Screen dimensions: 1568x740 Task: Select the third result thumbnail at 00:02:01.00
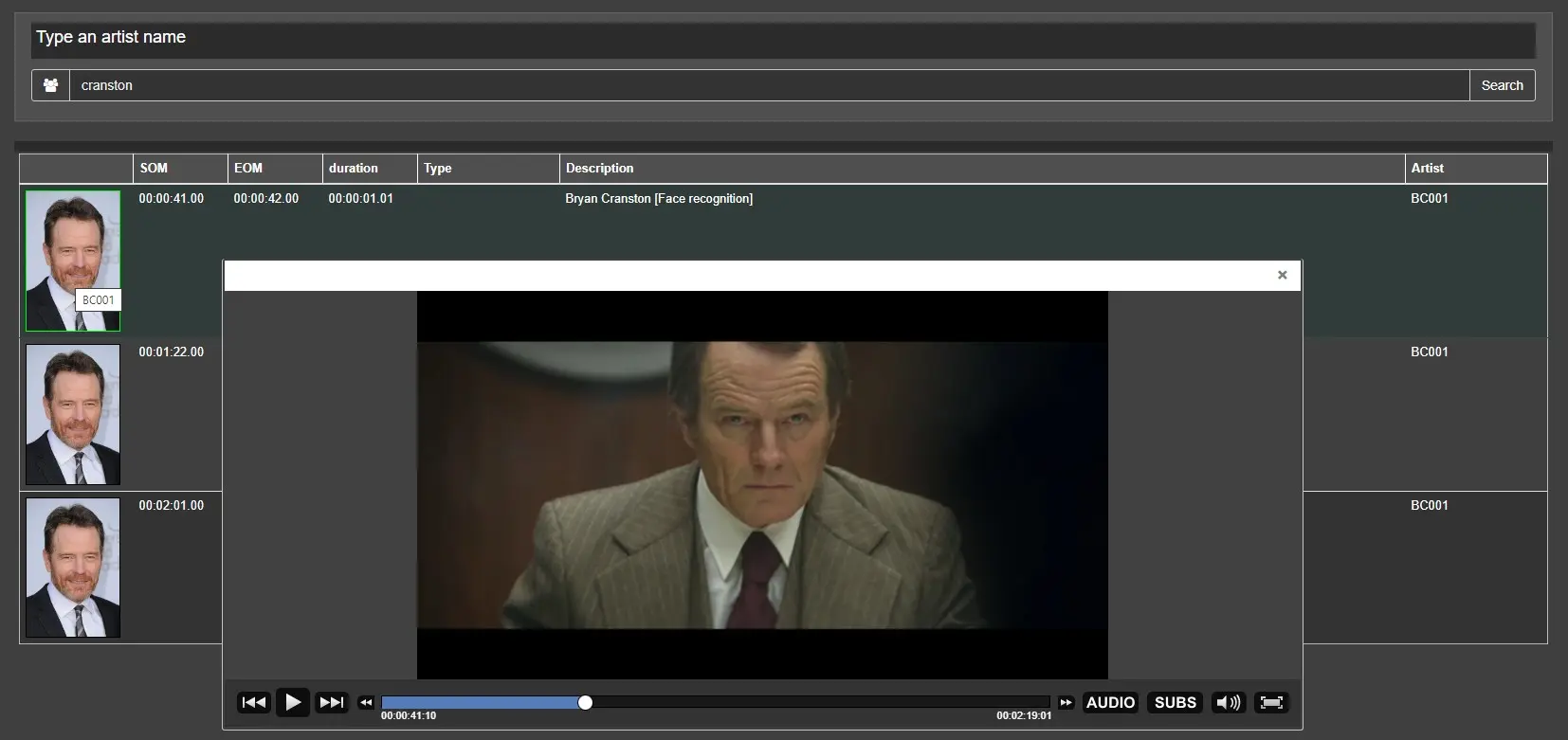(x=73, y=568)
